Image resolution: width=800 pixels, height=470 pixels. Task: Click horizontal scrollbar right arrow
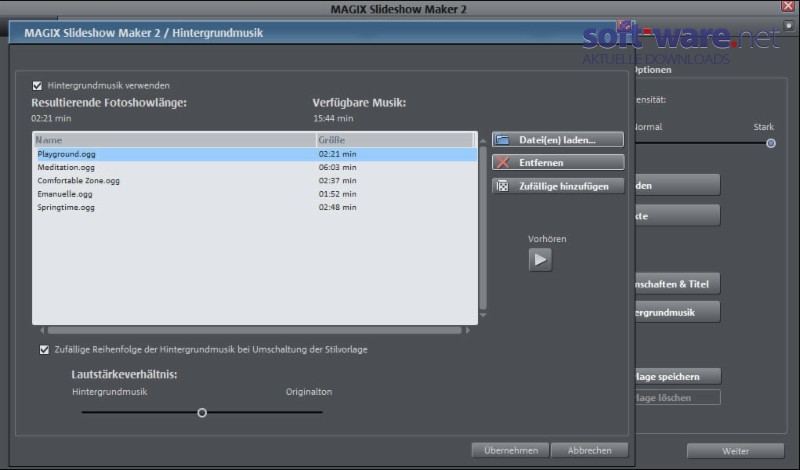point(467,330)
